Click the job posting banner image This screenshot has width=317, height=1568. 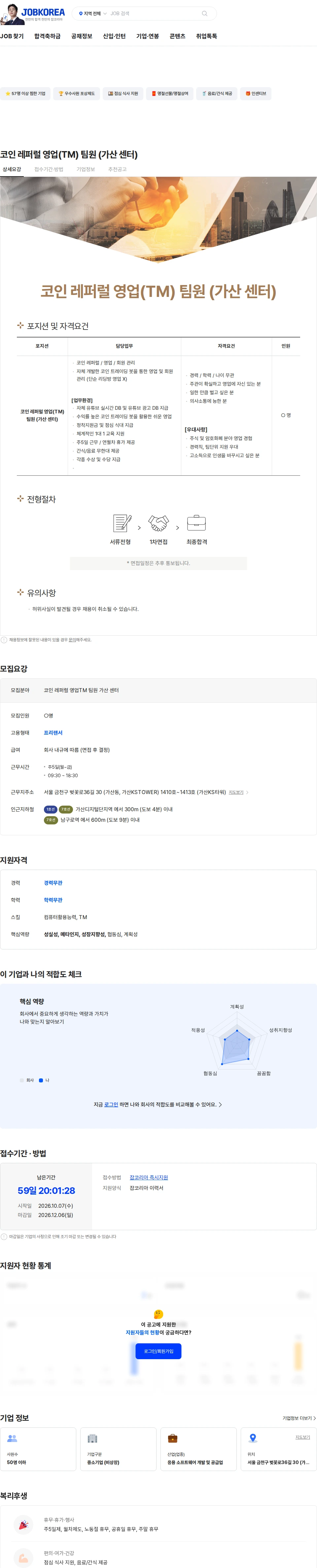pos(158,219)
